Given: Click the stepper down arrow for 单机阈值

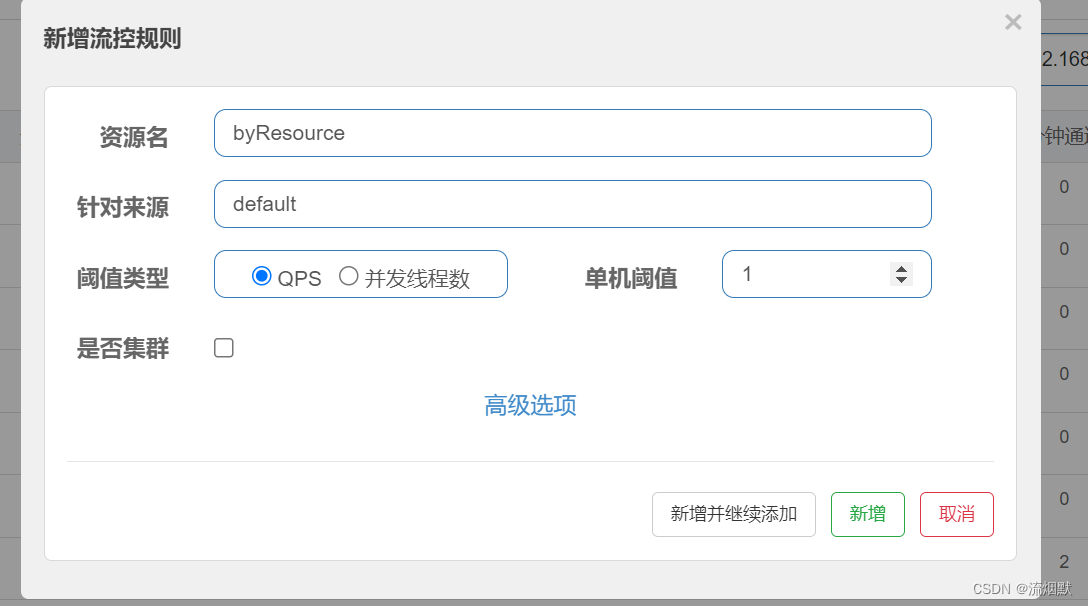Looking at the screenshot, I should [900, 282].
